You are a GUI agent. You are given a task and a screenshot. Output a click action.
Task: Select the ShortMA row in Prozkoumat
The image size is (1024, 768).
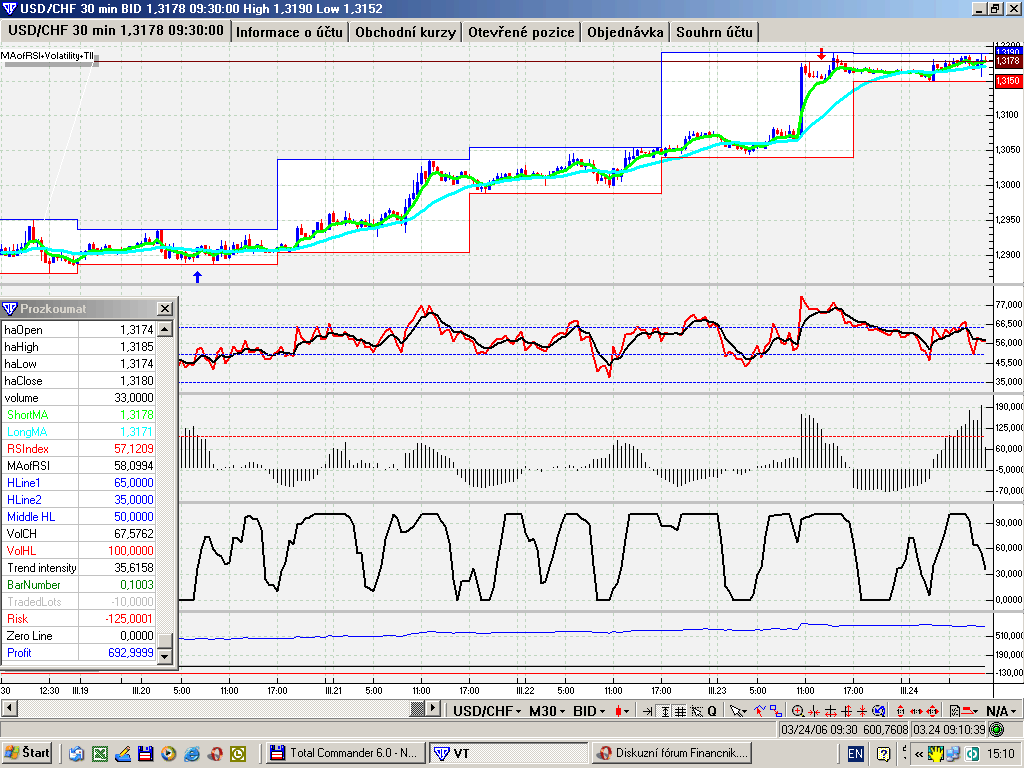[79, 415]
